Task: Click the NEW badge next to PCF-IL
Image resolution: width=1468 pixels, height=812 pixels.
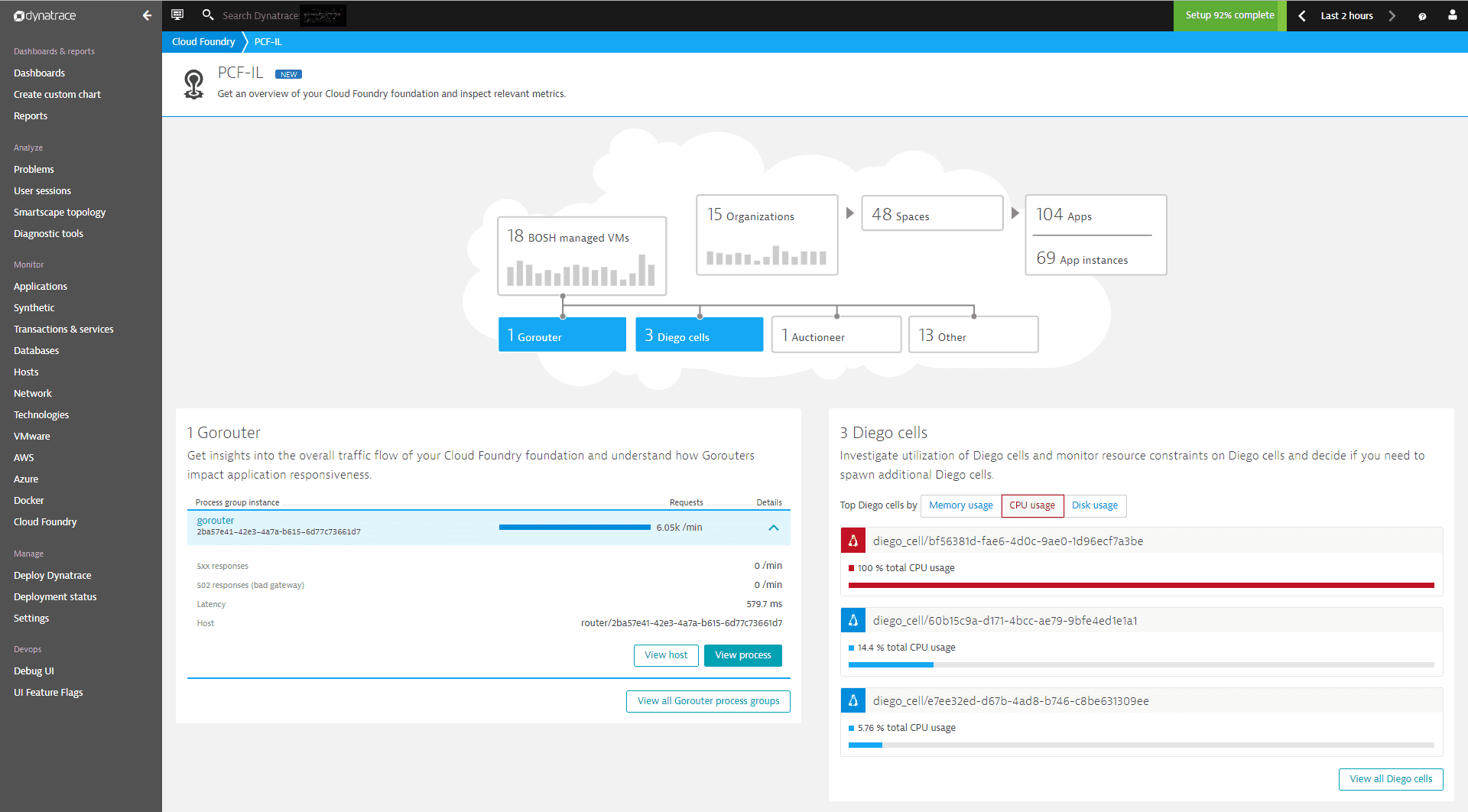Action: point(288,74)
